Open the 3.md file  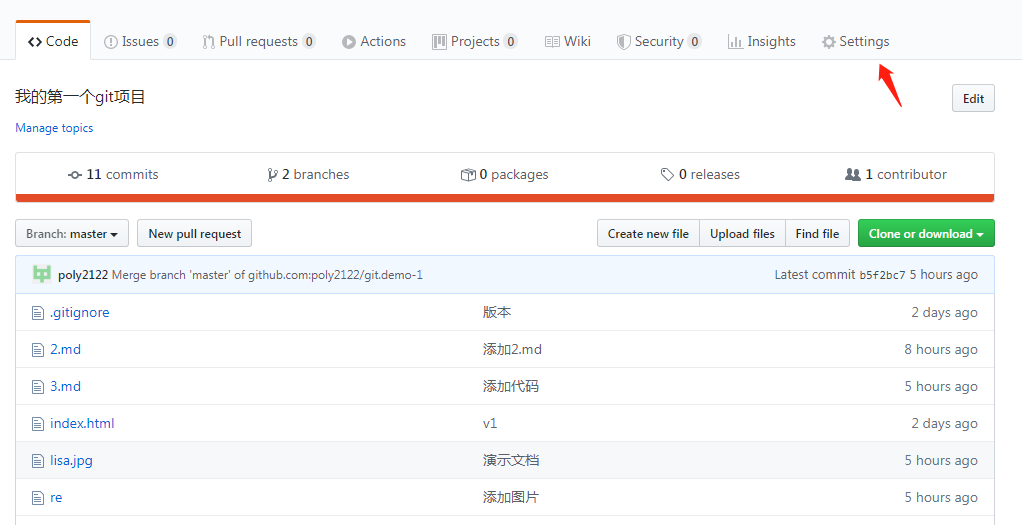[x=65, y=387]
